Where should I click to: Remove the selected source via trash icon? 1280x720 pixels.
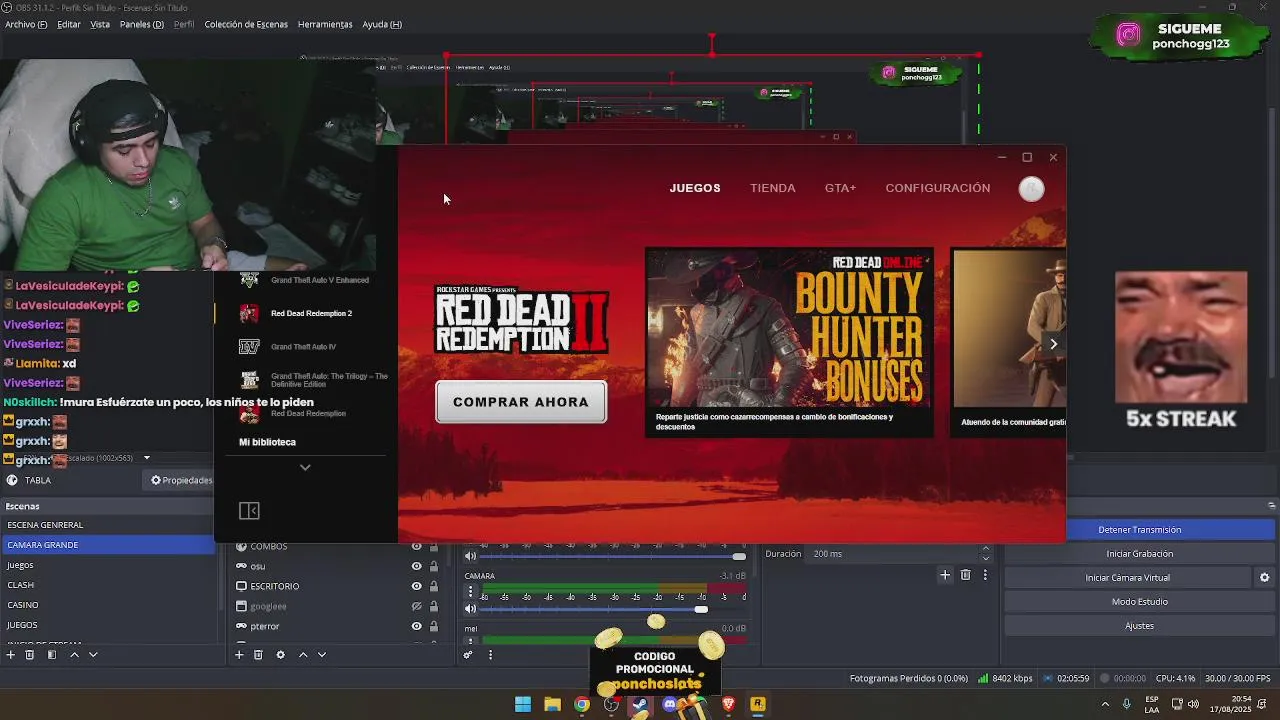(x=258, y=654)
